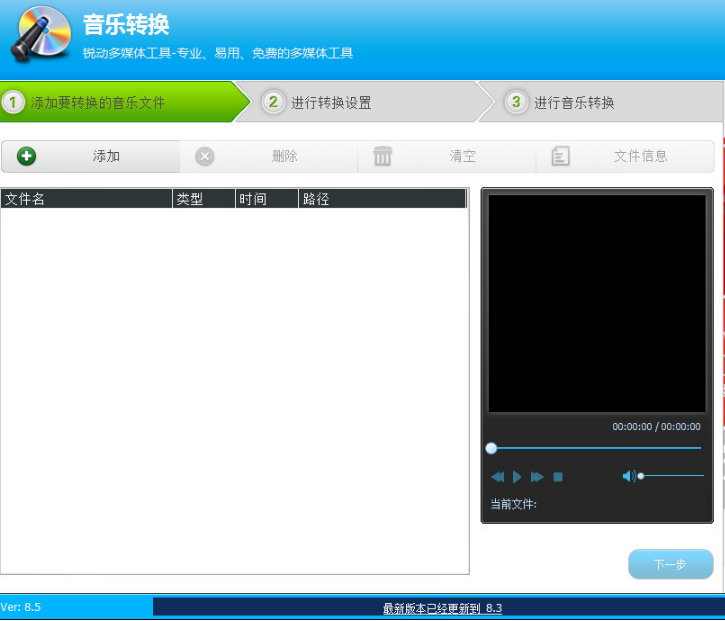Screen dimensions: 725x621
Task: Click the 路径 column header
Action: (x=382, y=199)
